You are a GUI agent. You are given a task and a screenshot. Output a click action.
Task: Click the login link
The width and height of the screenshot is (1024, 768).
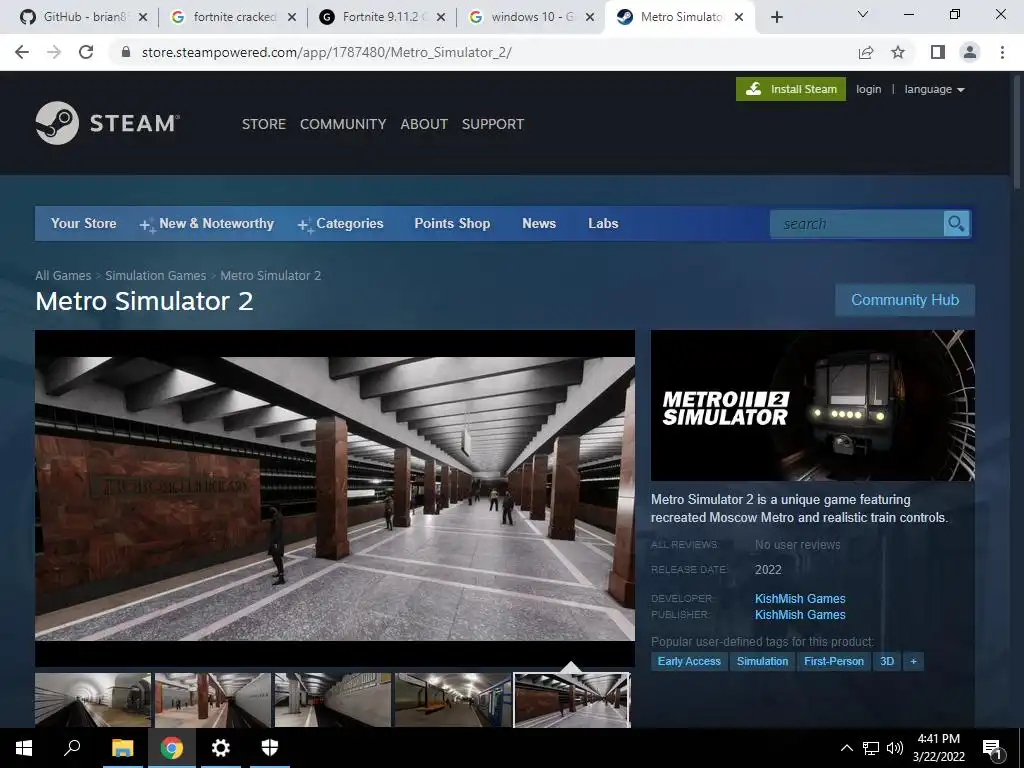868,89
